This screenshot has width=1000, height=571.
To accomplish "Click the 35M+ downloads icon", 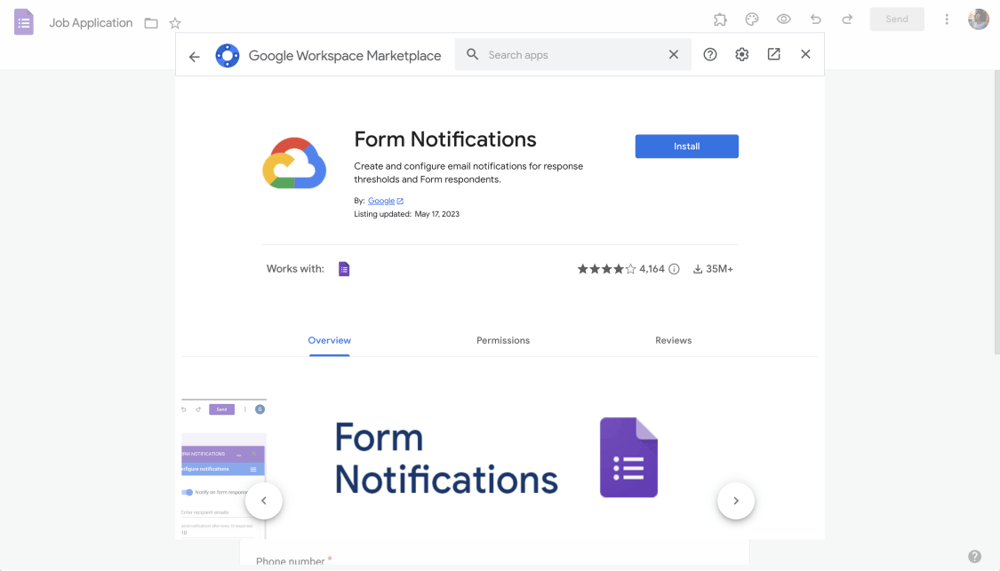I will tap(698, 269).
